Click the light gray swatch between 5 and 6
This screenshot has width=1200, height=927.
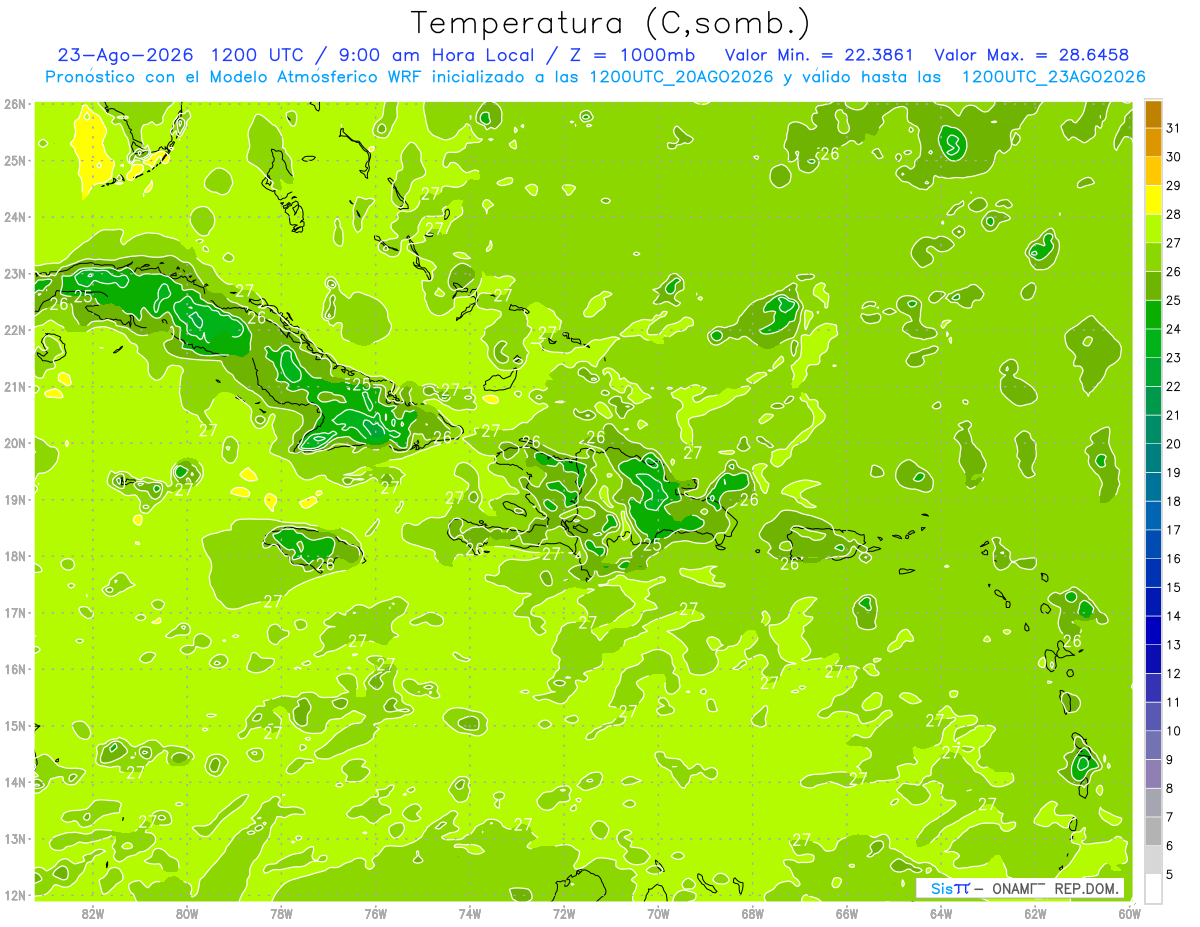[x=1153, y=860]
